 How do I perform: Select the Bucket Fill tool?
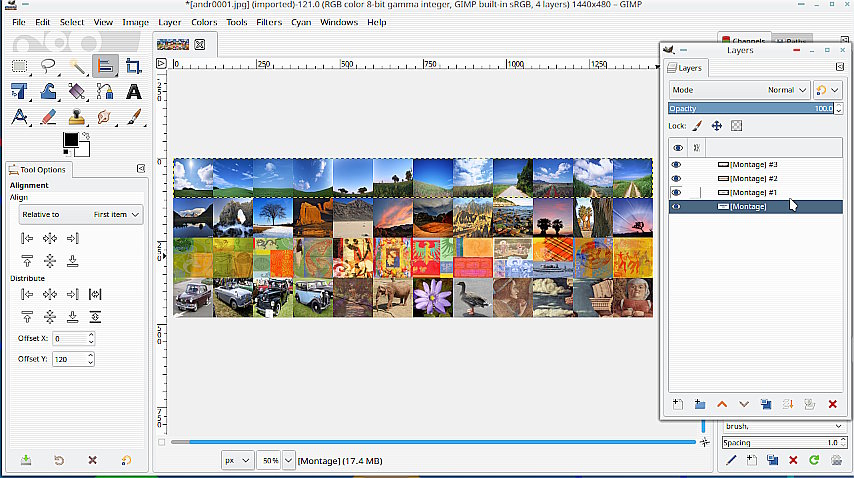pyautogui.click(x=77, y=91)
